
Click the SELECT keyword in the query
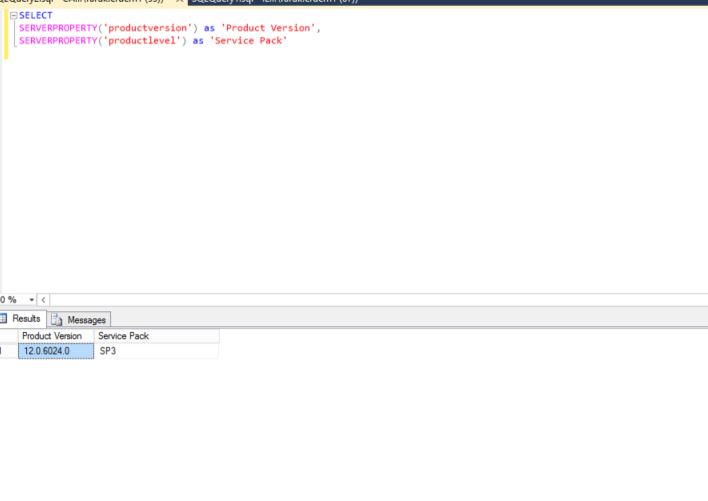(36, 15)
